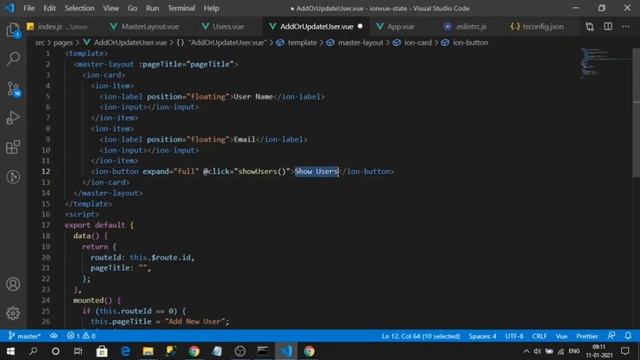Click the watch eye icon in status bar

[x=53, y=336]
